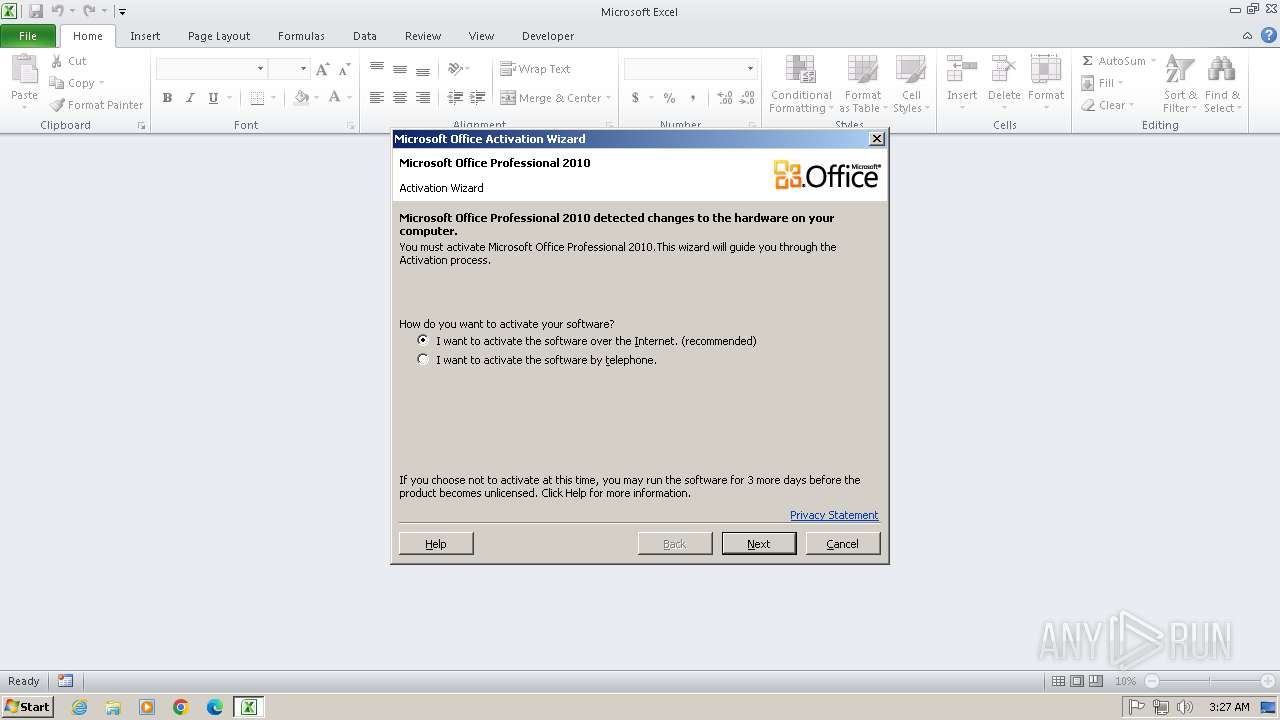Align text left in cell
Image resolution: width=1280 pixels, height=720 pixels.
tap(377, 98)
